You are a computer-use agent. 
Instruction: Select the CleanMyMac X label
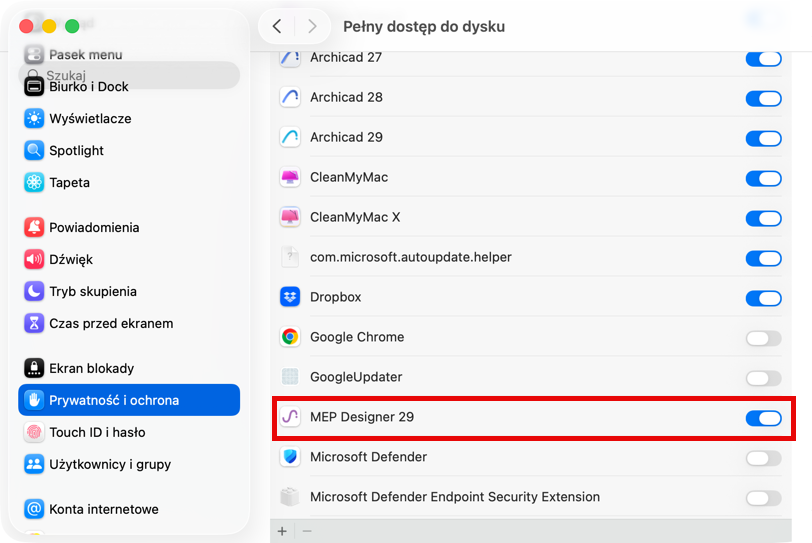coord(355,217)
